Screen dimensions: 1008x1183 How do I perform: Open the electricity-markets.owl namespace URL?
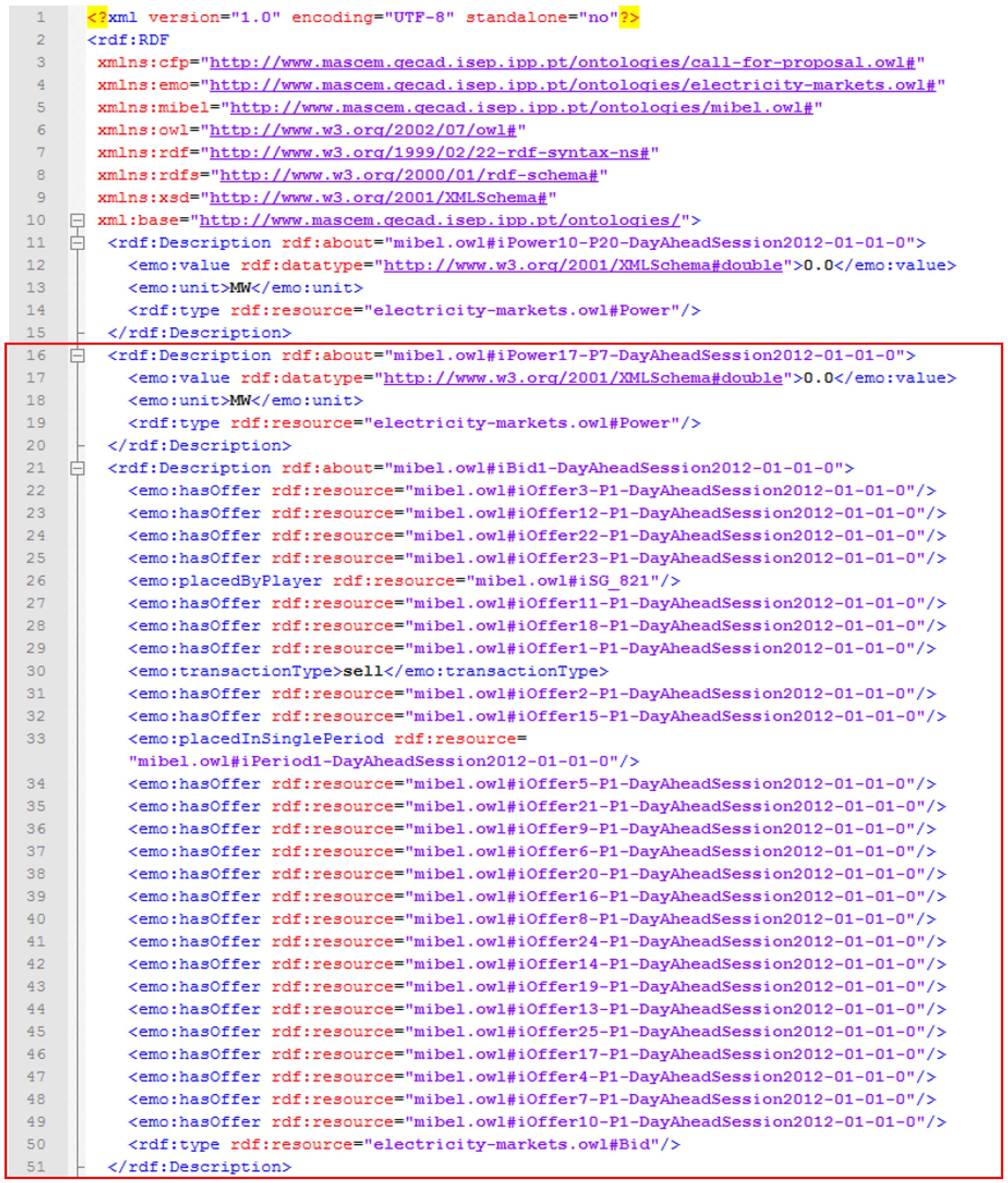[572, 85]
